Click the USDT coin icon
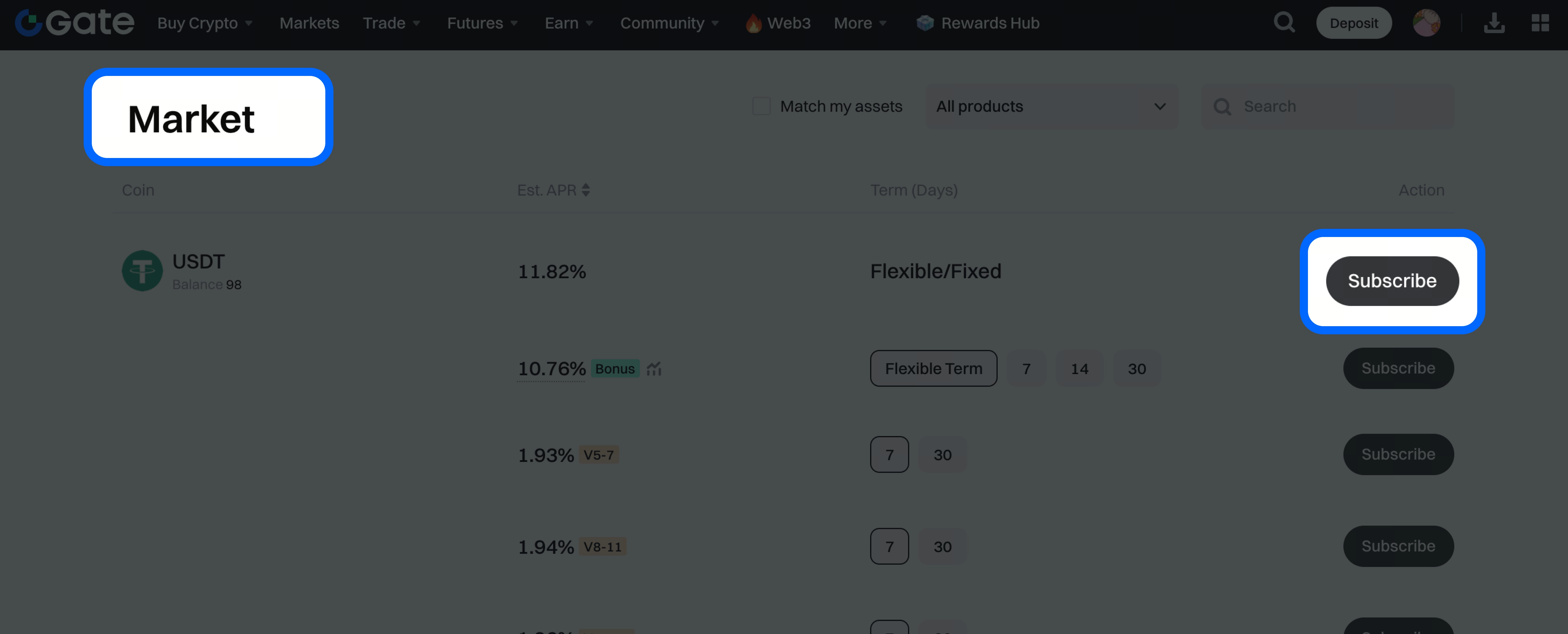 click(x=142, y=271)
